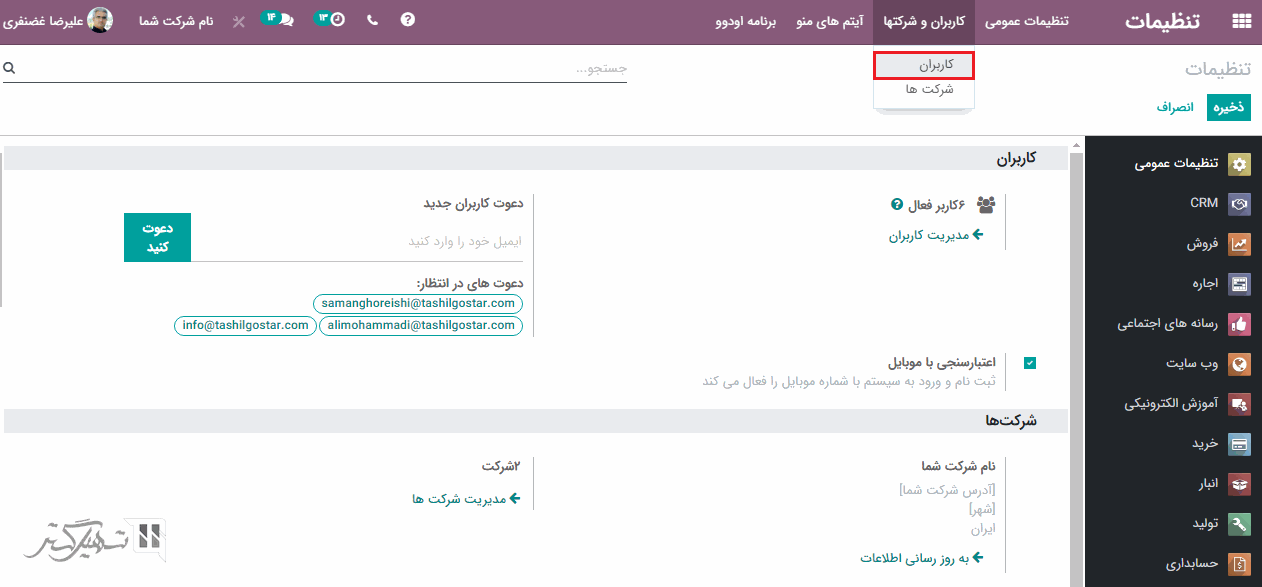The width and height of the screenshot is (1262, 587).
Task: Click the debug tools X icon in navbar
Action: [238, 21]
